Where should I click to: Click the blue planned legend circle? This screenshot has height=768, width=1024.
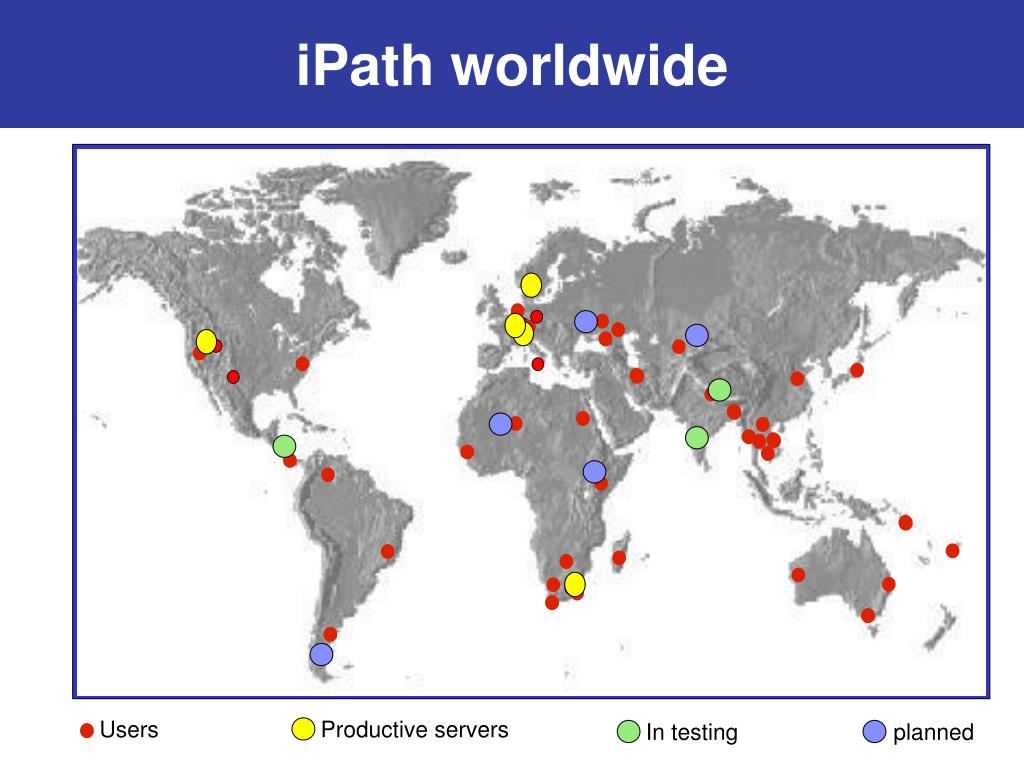click(874, 731)
